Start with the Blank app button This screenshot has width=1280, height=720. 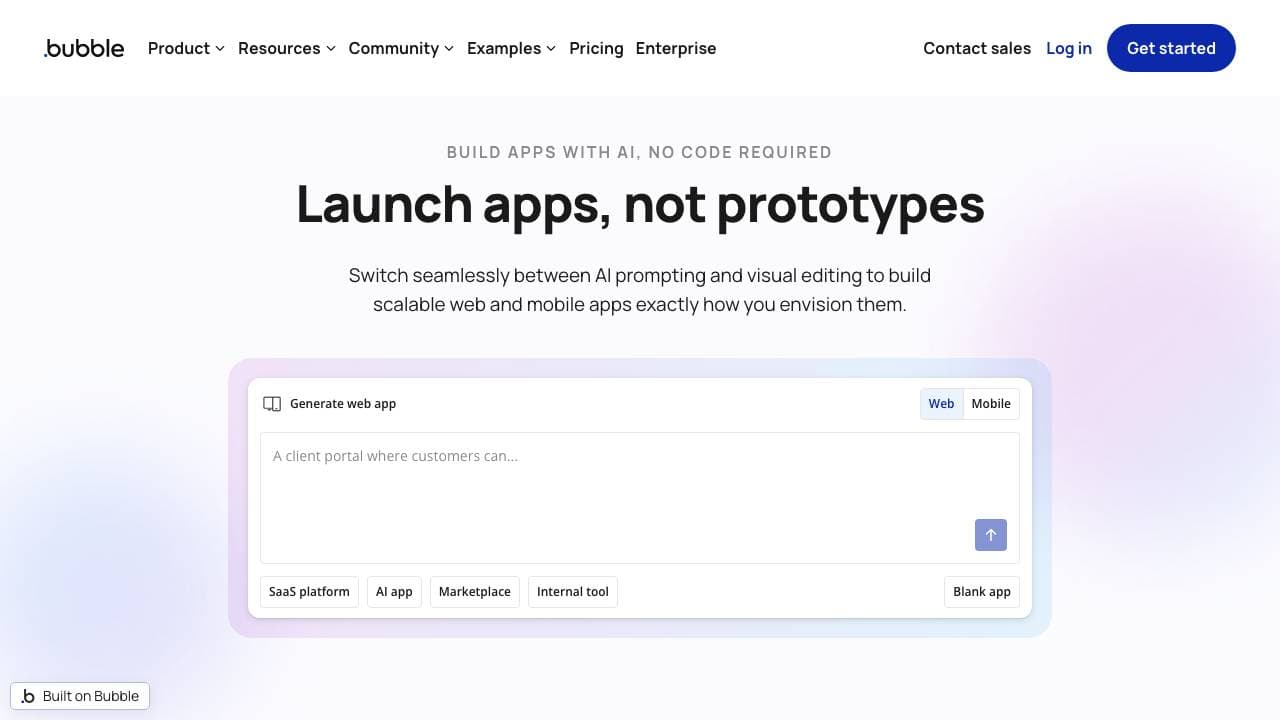tap(981, 592)
